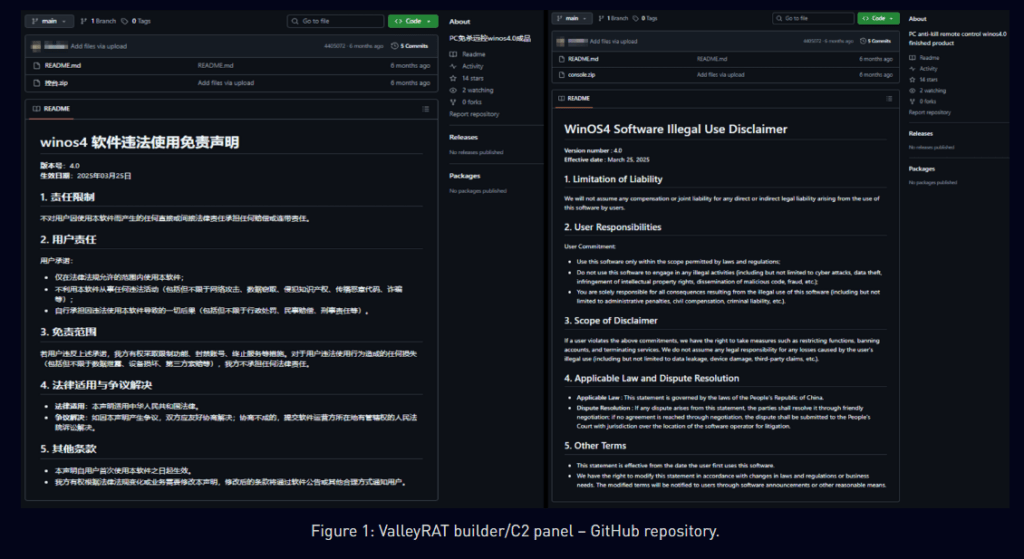This screenshot has width=1024, height=559.
Task: Click 'Effective date : March 25, 2025' line
Action: click(607, 159)
